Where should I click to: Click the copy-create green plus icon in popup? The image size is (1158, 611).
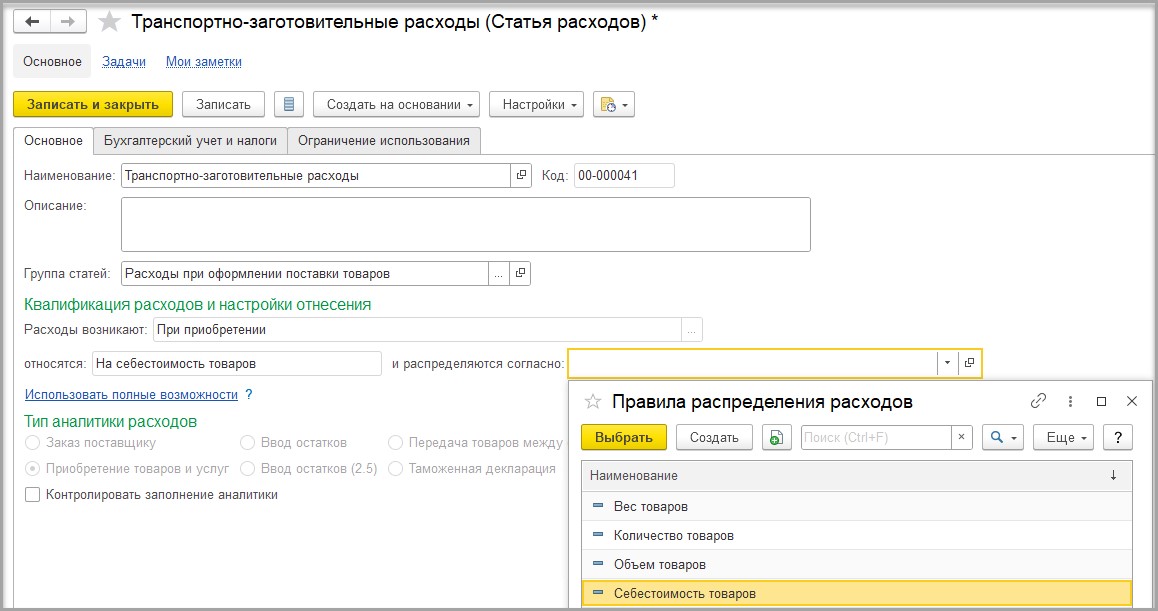[x=776, y=437]
